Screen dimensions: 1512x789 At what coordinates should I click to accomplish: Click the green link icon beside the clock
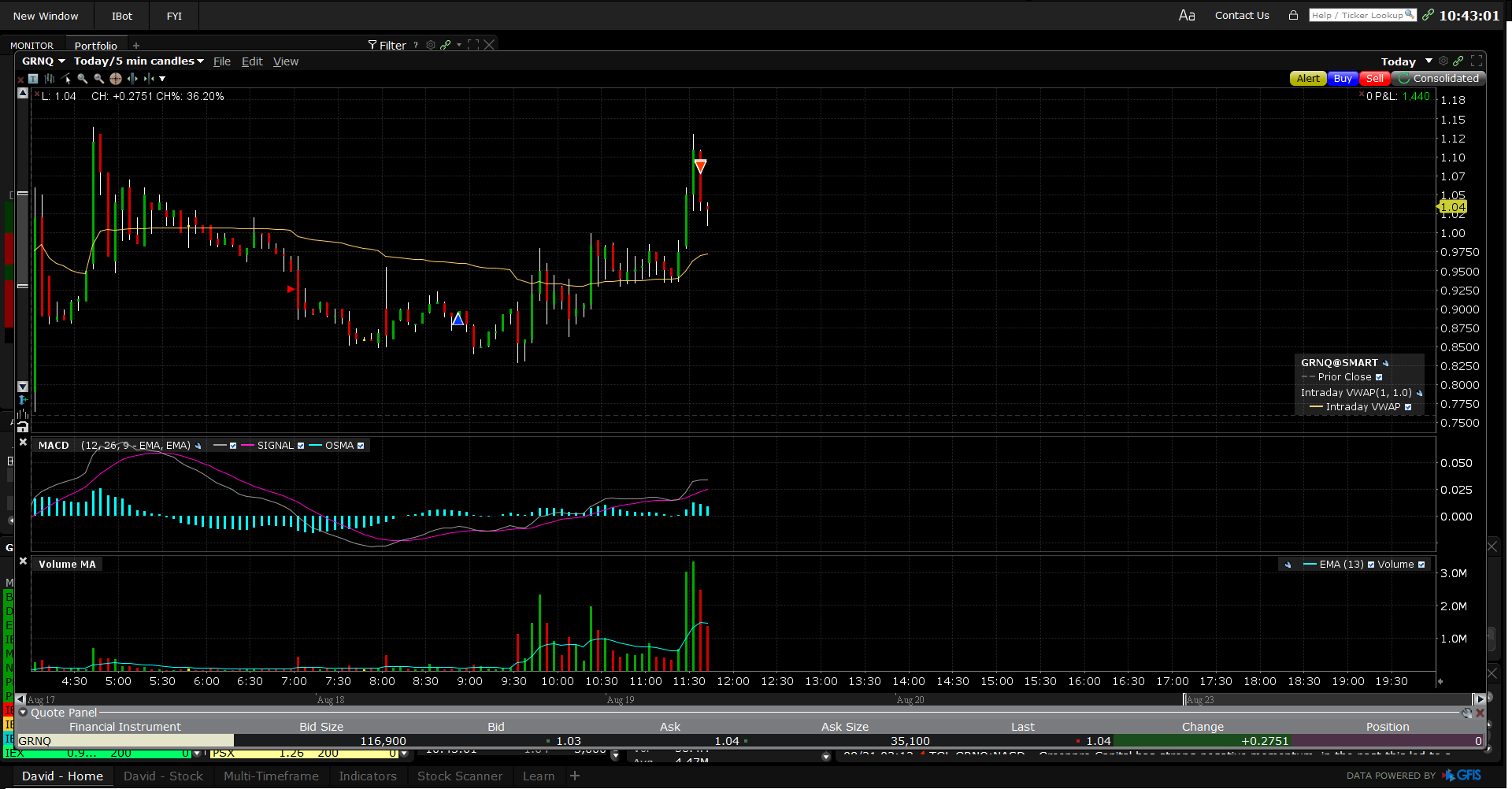[x=1428, y=15]
